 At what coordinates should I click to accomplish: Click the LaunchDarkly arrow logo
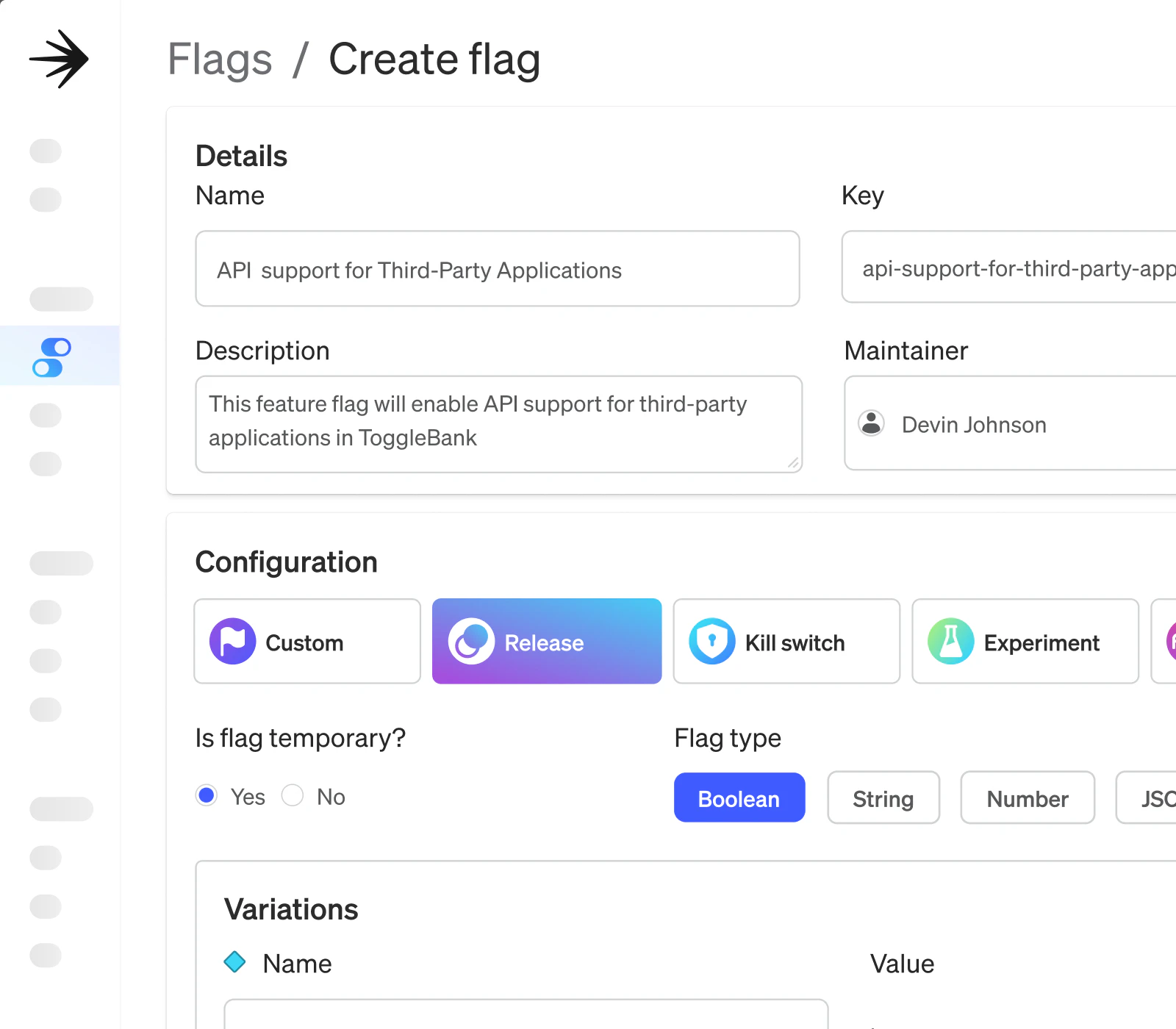coord(59,59)
